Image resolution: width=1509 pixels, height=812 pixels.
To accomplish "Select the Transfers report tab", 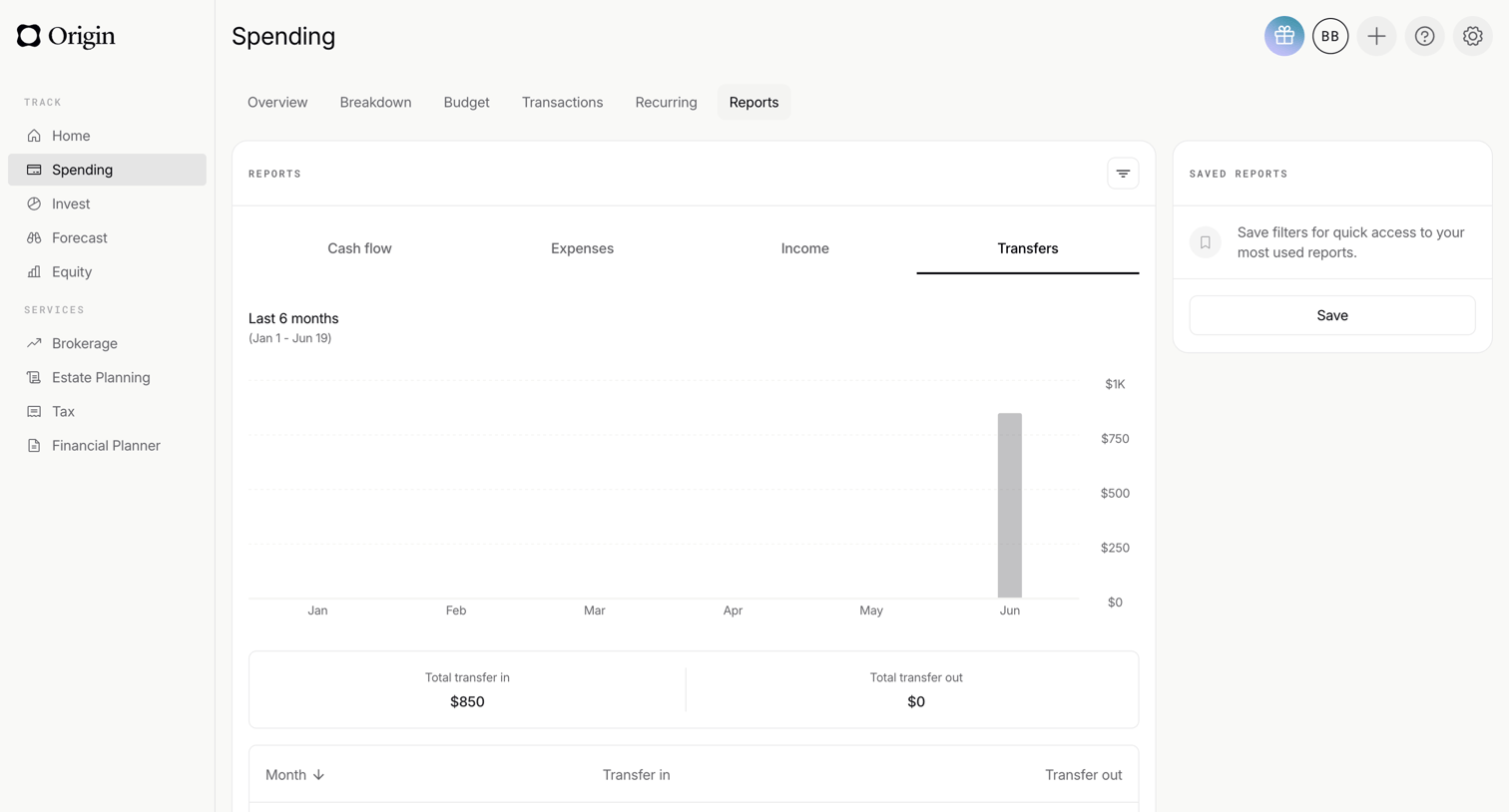I will 1027,248.
